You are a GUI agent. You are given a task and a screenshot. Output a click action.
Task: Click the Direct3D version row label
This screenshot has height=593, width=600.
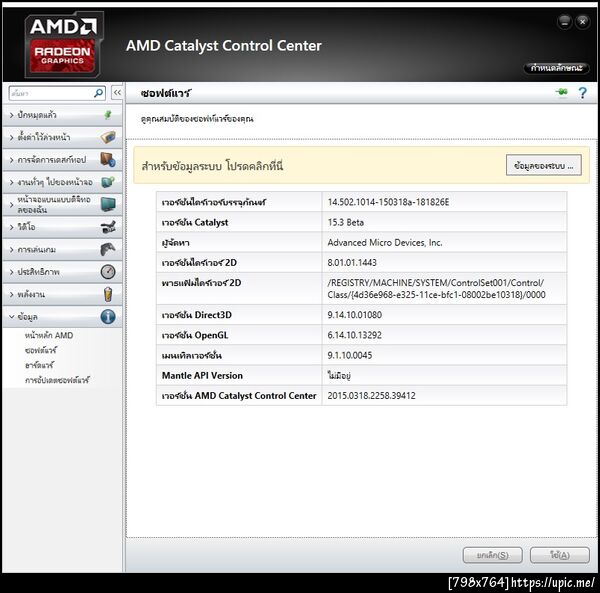[197, 315]
